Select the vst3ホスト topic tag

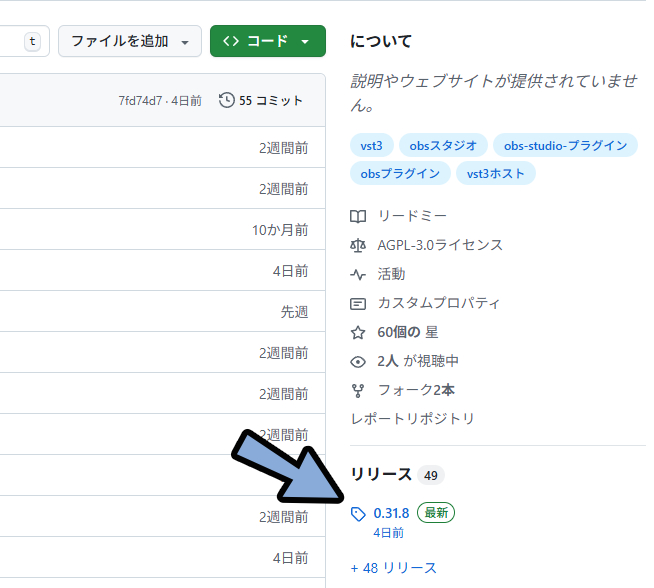tap(496, 173)
